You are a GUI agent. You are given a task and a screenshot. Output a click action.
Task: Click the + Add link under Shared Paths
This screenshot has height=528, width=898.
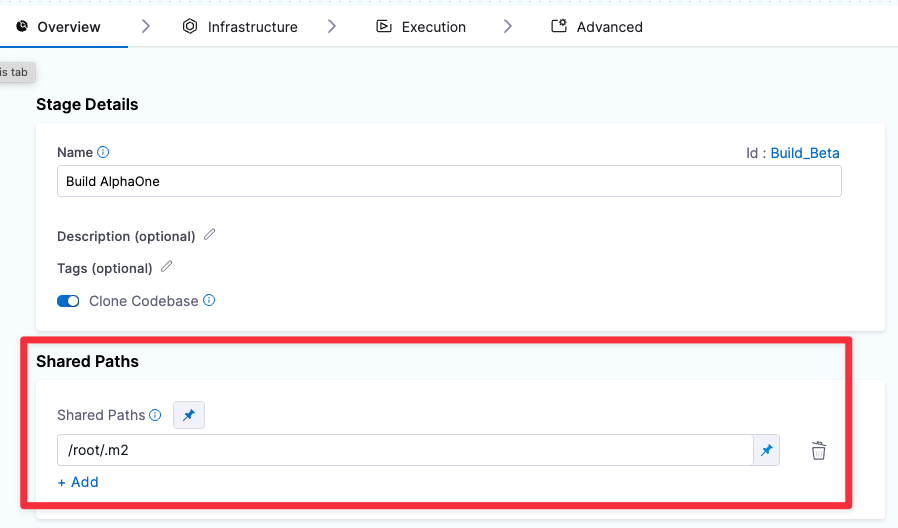[x=78, y=482]
